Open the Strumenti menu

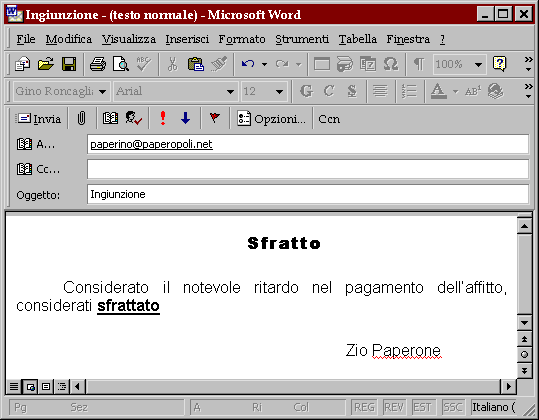click(x=302, y=39)
